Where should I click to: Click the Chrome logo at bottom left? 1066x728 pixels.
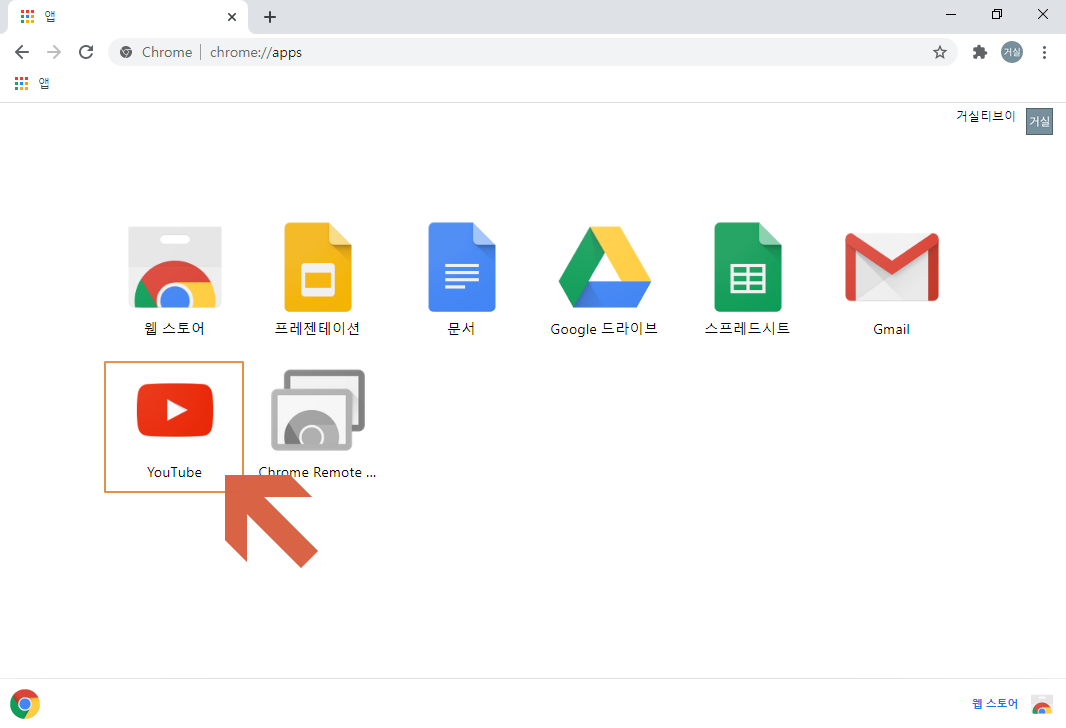[x=25, y=704]
